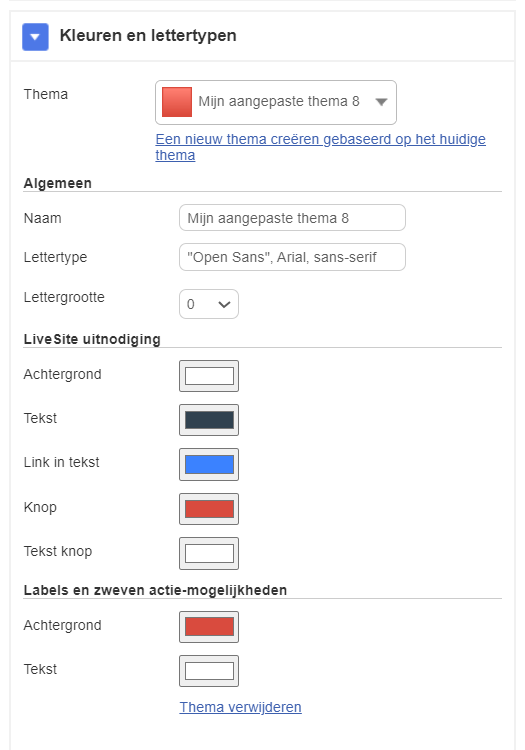Click the chevron in the Lettergrootte selector
The height and width of the screenshot is (750, 525).
(224, 305)
